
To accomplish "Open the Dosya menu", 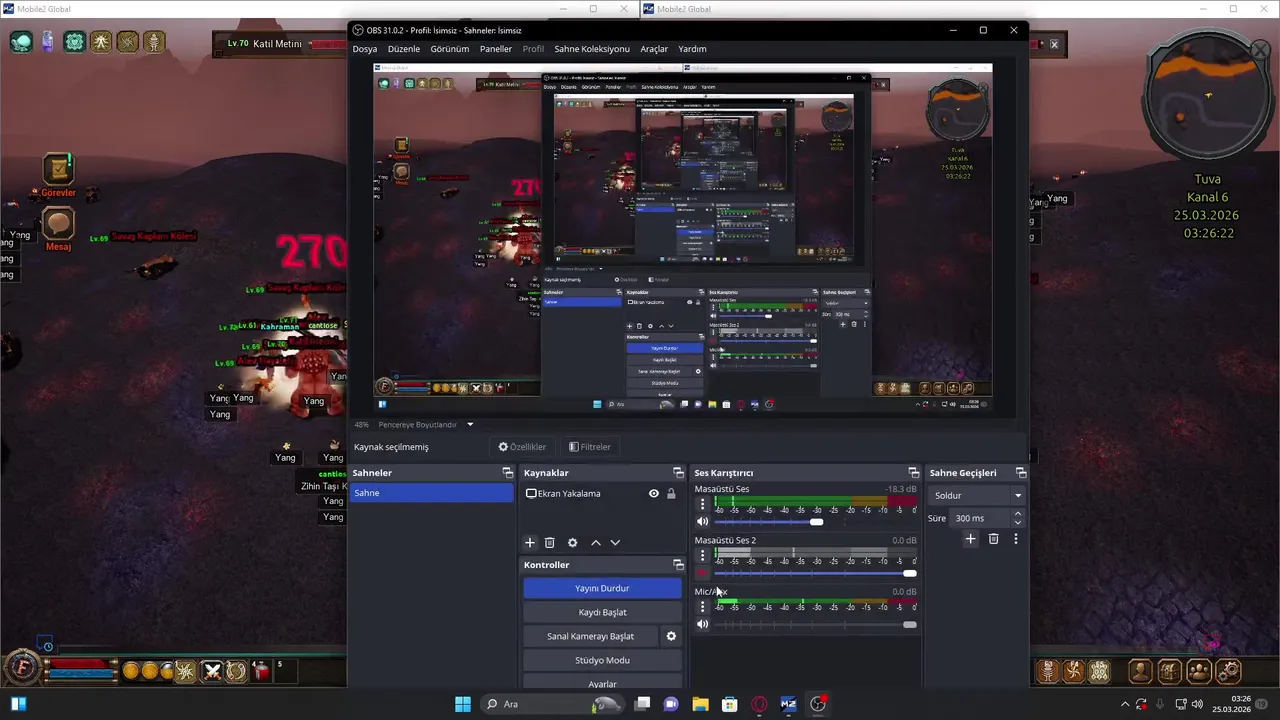I will pos(365,49).
